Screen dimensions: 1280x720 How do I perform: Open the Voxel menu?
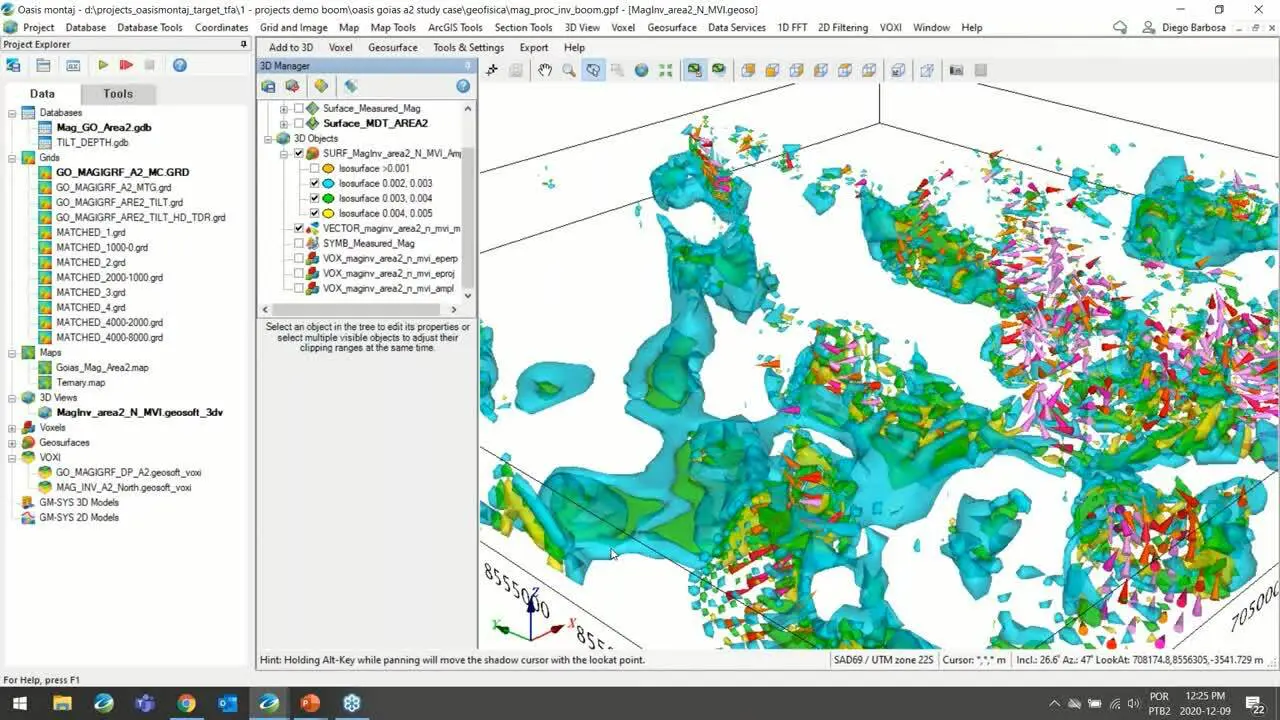coord(623,27)
